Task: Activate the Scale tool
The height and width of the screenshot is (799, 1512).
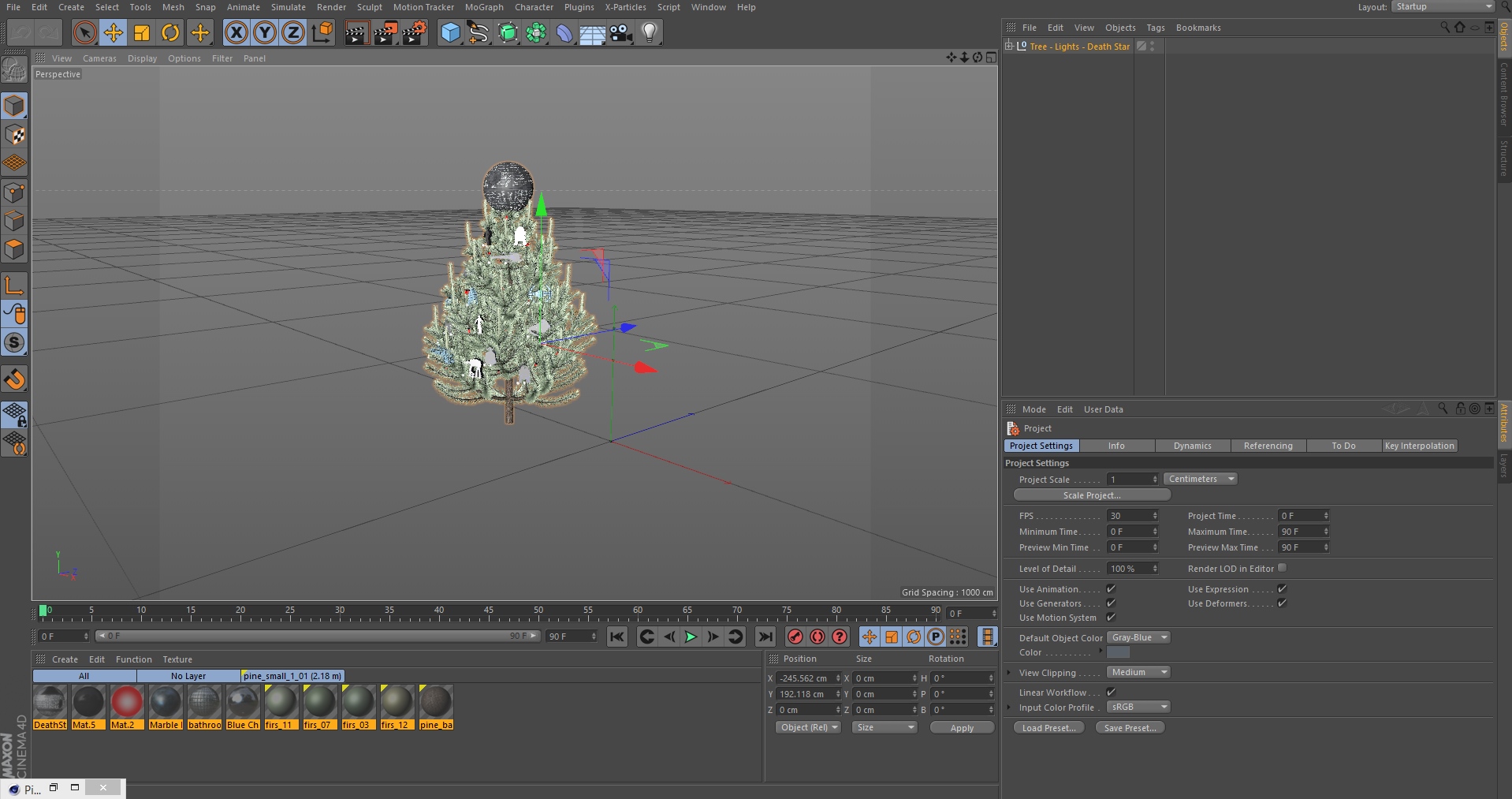Action: pyautogui.click(x=142, y=32)
